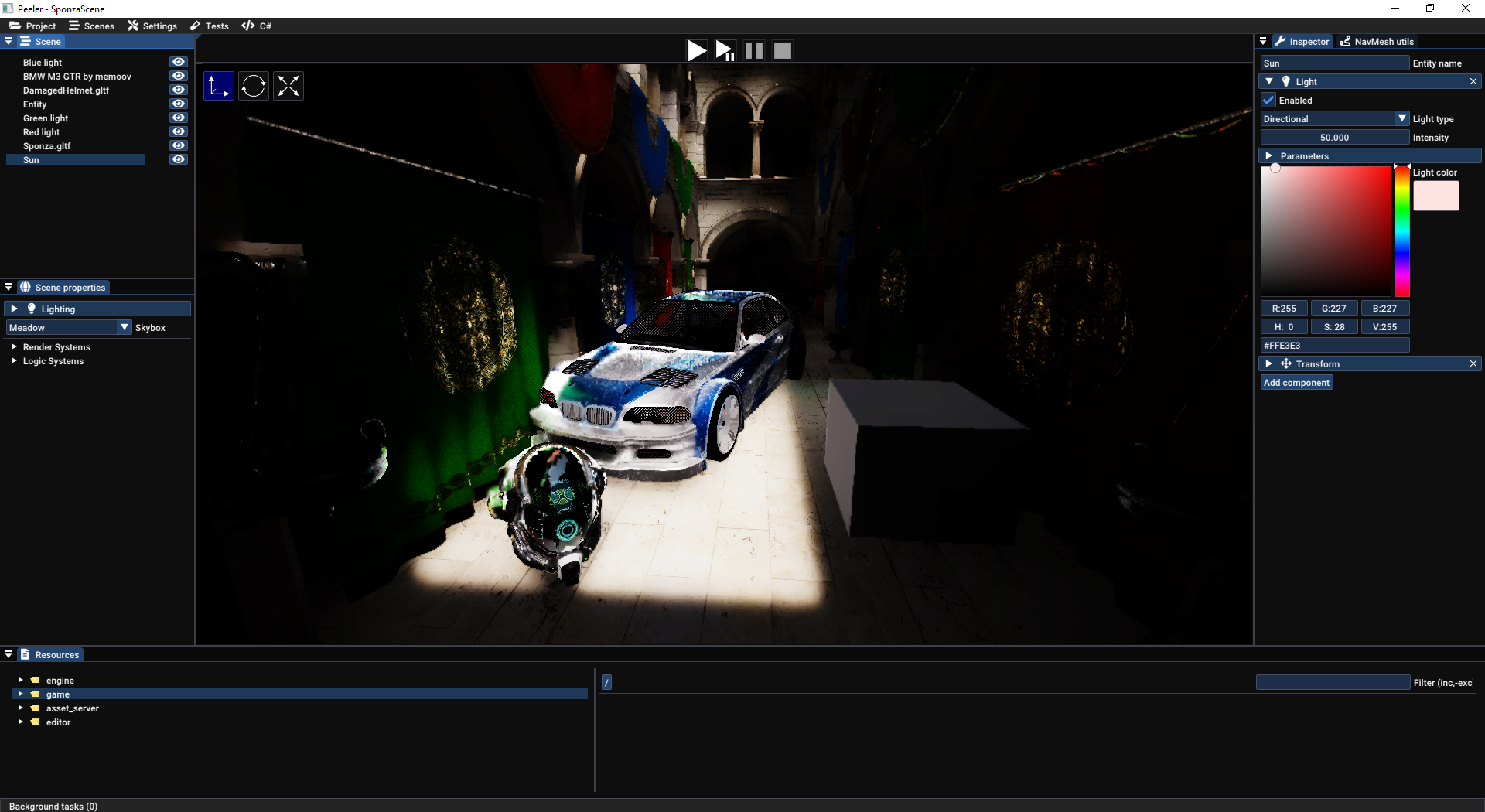Select the translate gizmo tool
This screenshot has height=812, width=1485.
219,86
